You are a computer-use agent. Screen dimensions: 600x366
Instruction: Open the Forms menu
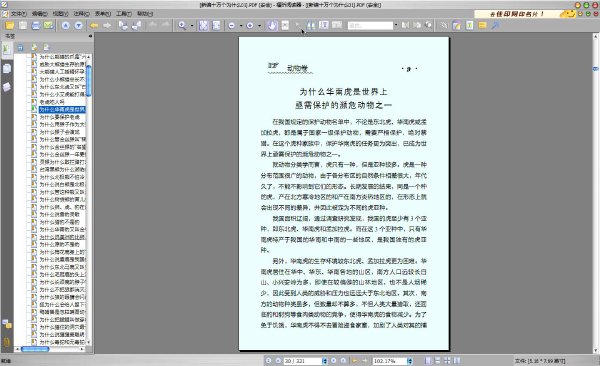(103, 14)
